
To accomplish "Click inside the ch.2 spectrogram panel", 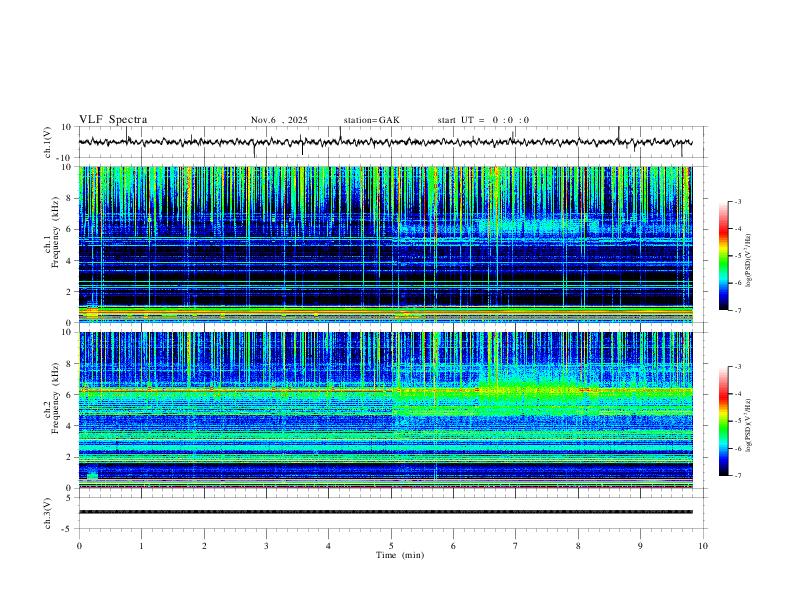I will coord(385,410).
